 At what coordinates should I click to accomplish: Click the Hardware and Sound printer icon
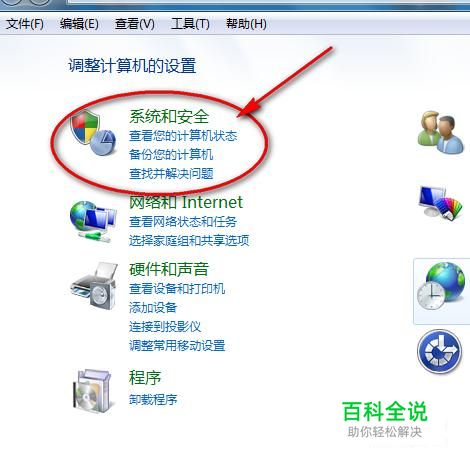tap(94, 286)
